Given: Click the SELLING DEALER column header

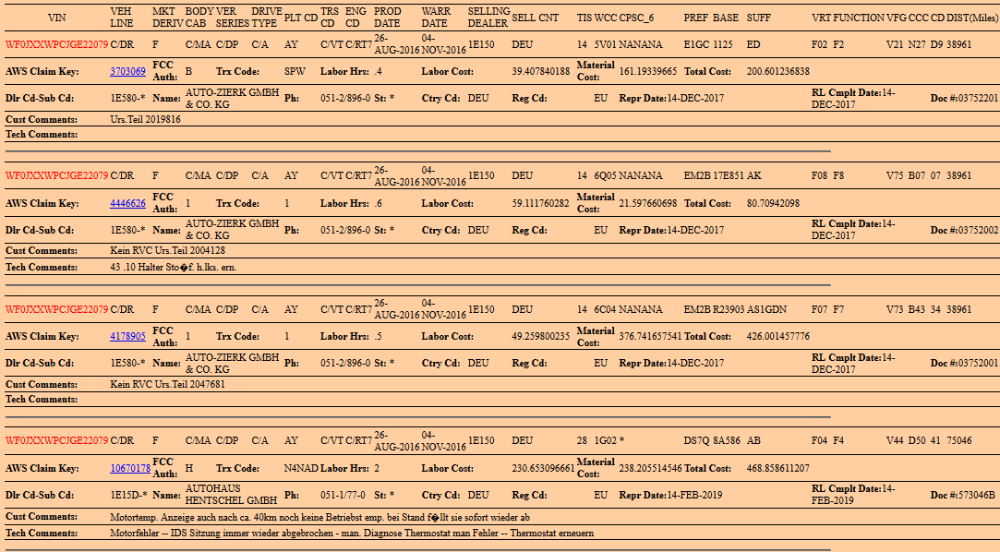Looking at the screenshot, I should (488, 18).
